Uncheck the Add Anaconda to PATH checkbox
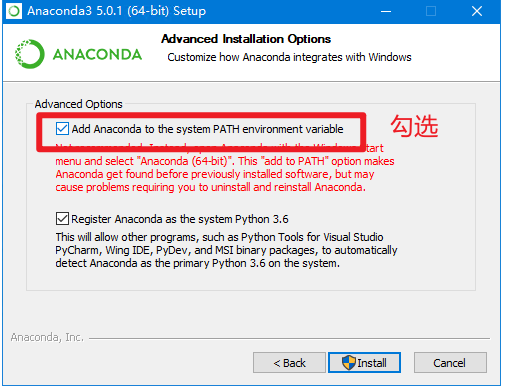The width and height of the screenshot is (508, 391). click(x=62, y=129)
